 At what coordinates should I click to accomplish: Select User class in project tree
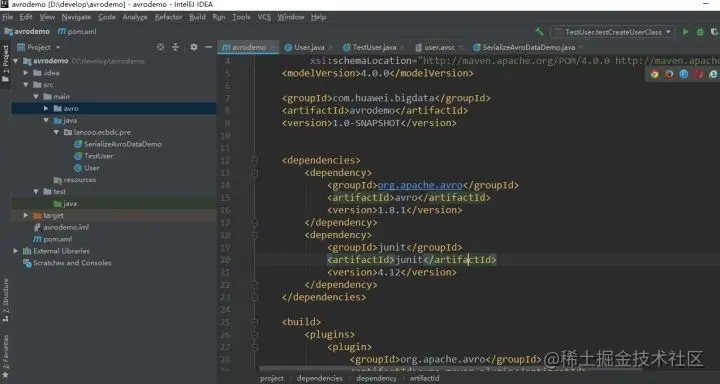tap(87, 168)
